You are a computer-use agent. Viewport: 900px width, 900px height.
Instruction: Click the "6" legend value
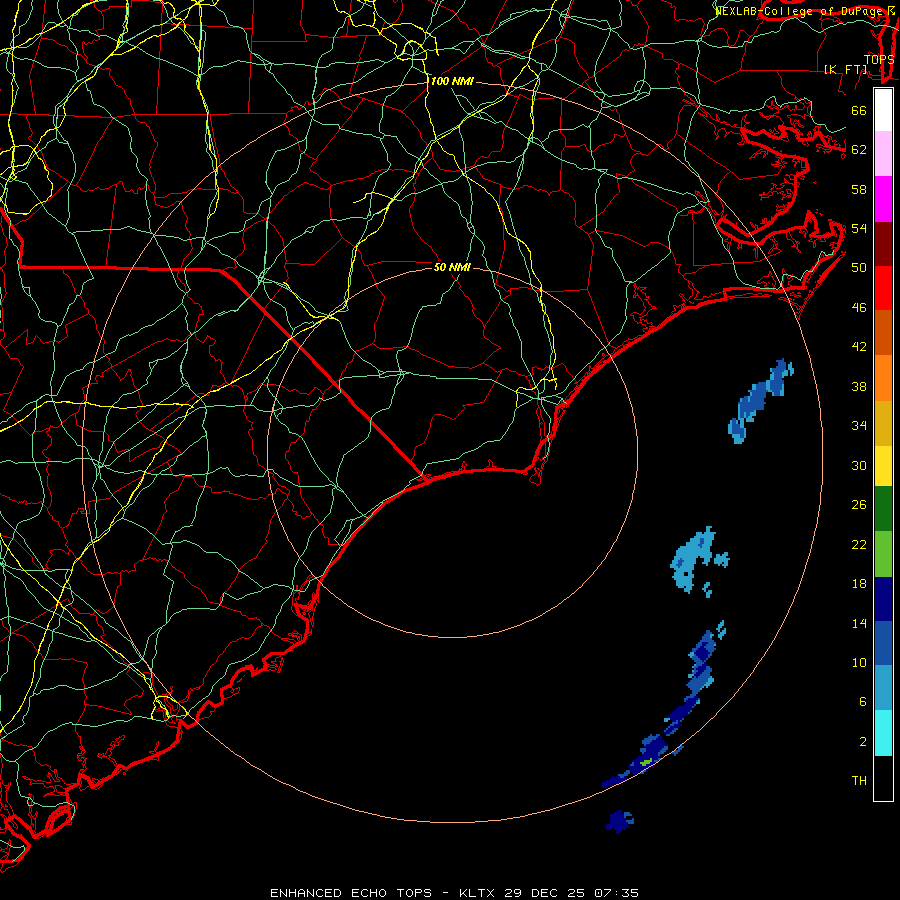[863, 702]
